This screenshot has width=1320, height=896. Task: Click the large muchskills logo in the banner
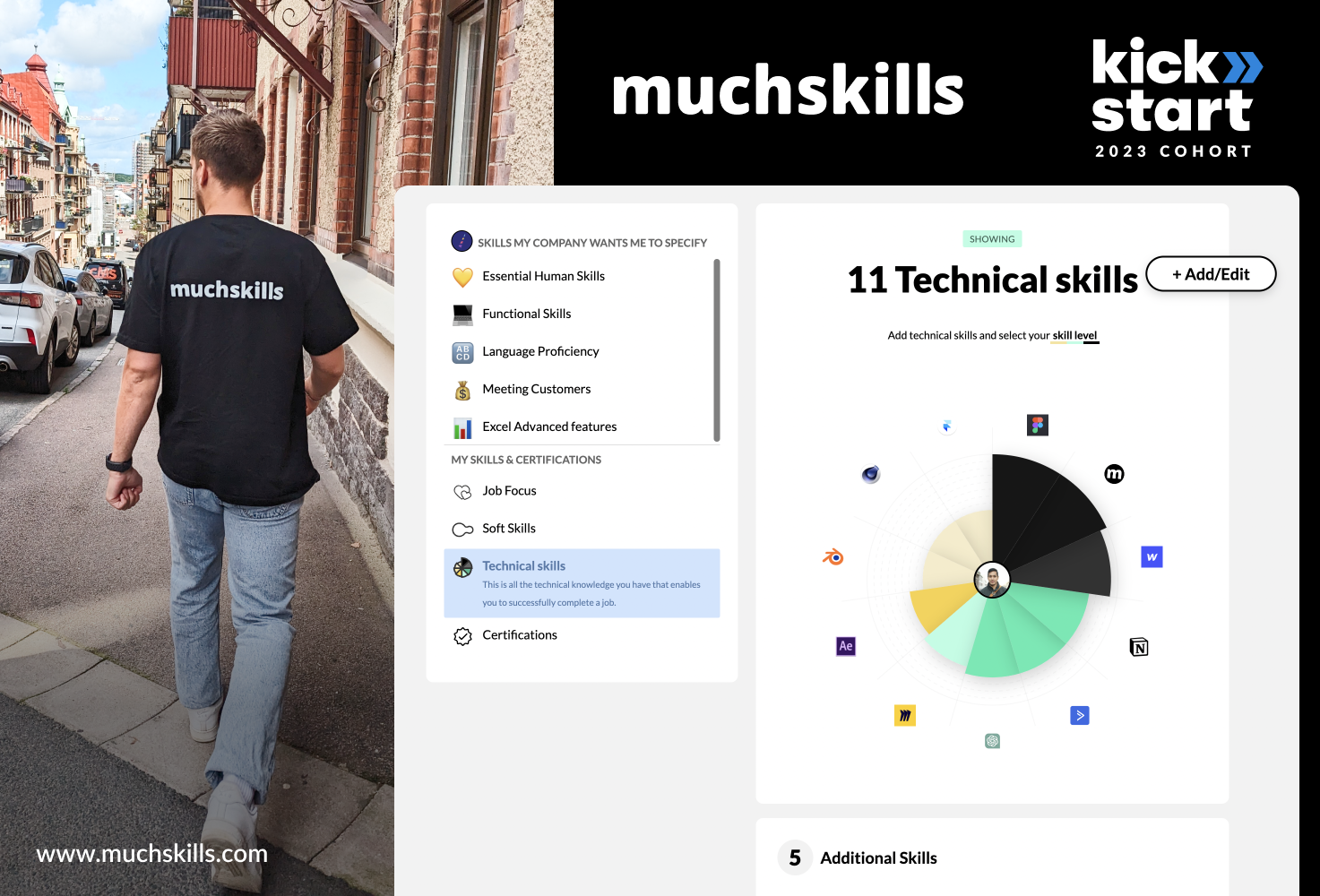(788, 90)
